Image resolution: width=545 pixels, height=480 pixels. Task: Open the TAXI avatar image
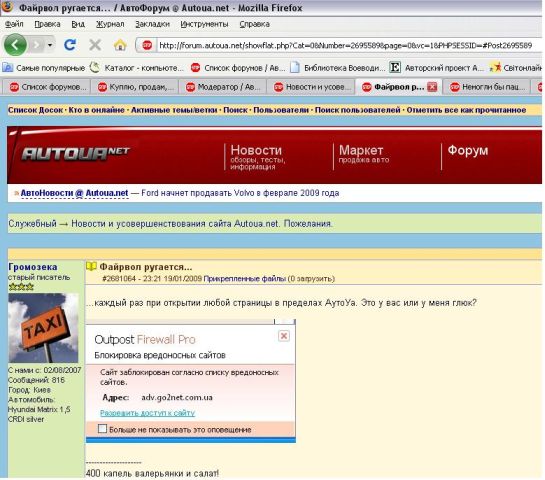click(x=43, y=328)
